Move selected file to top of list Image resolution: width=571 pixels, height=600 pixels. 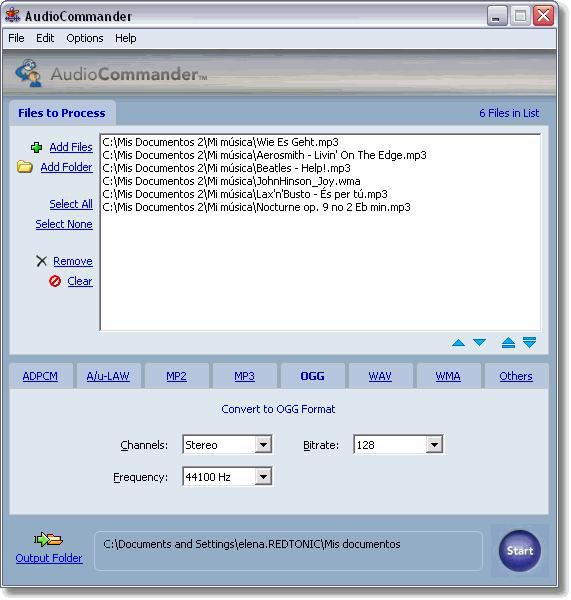(508, 342)
